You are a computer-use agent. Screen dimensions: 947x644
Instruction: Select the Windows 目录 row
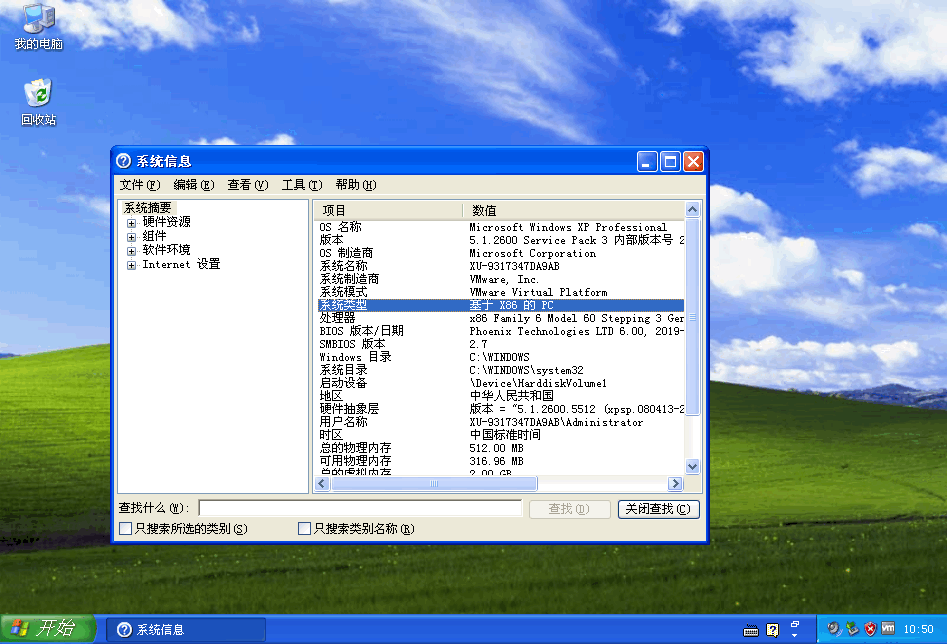501,358
